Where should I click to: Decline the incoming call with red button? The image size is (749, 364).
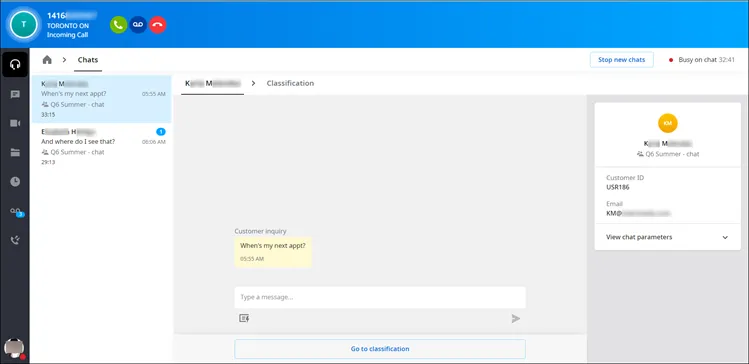158,25
